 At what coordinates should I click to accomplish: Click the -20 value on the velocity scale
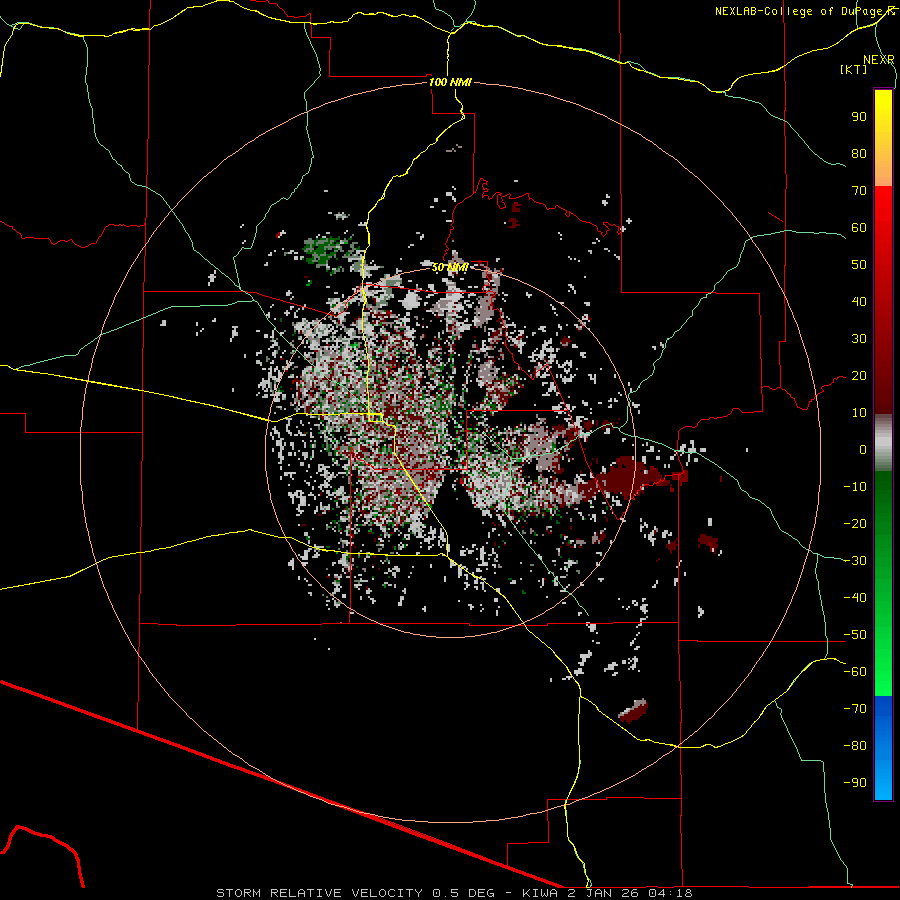[855, 523]
